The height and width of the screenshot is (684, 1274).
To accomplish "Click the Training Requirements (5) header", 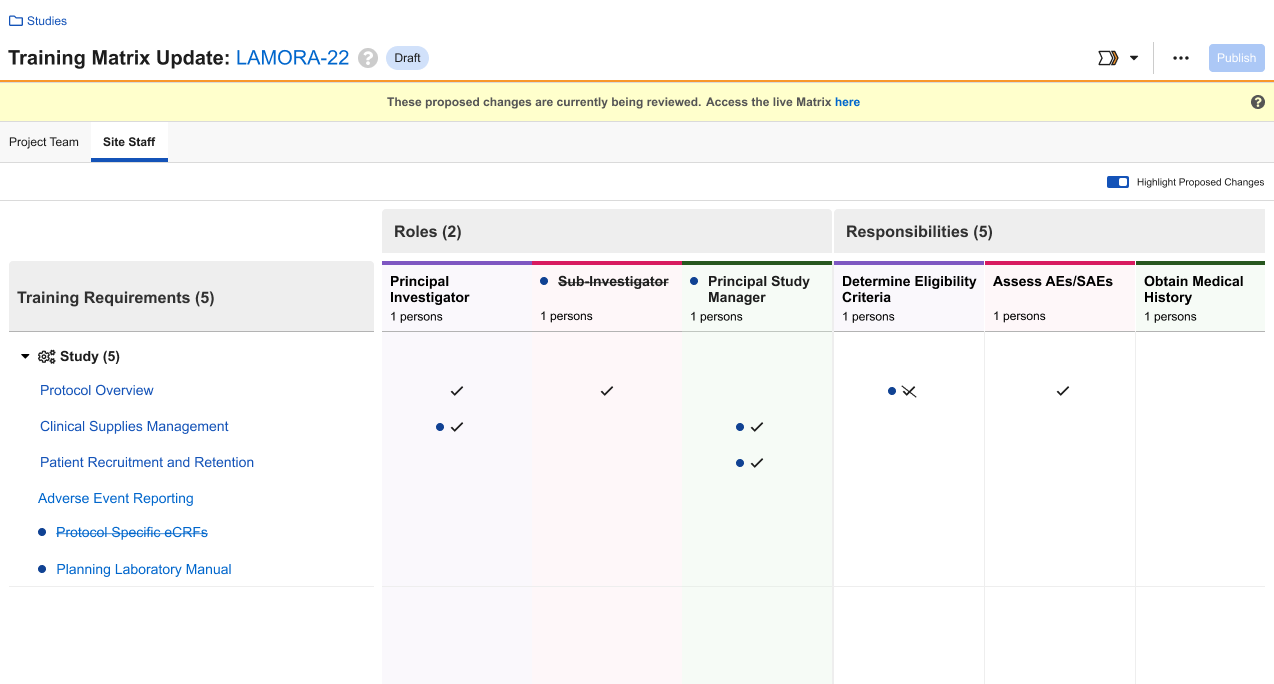I will click(191, 297).
